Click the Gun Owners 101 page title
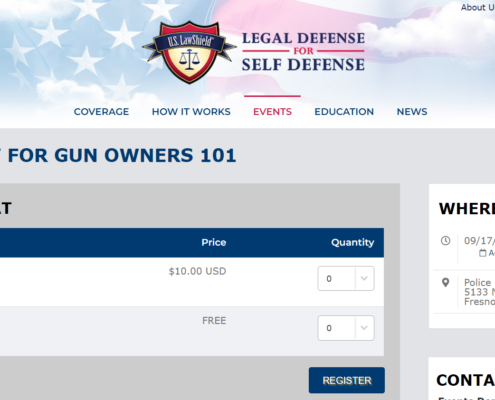The image size is (495, 400). pyautogui.click(x=118, y=156)
